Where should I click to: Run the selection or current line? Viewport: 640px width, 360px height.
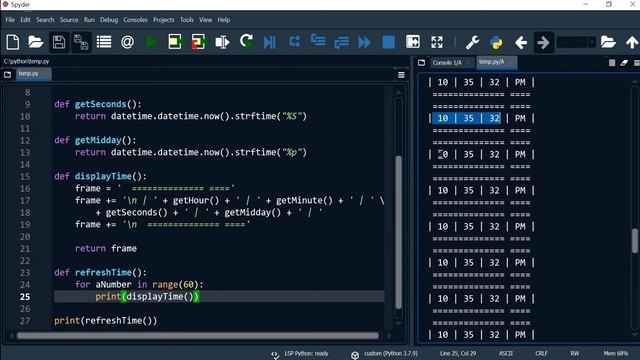click(222, 42)
